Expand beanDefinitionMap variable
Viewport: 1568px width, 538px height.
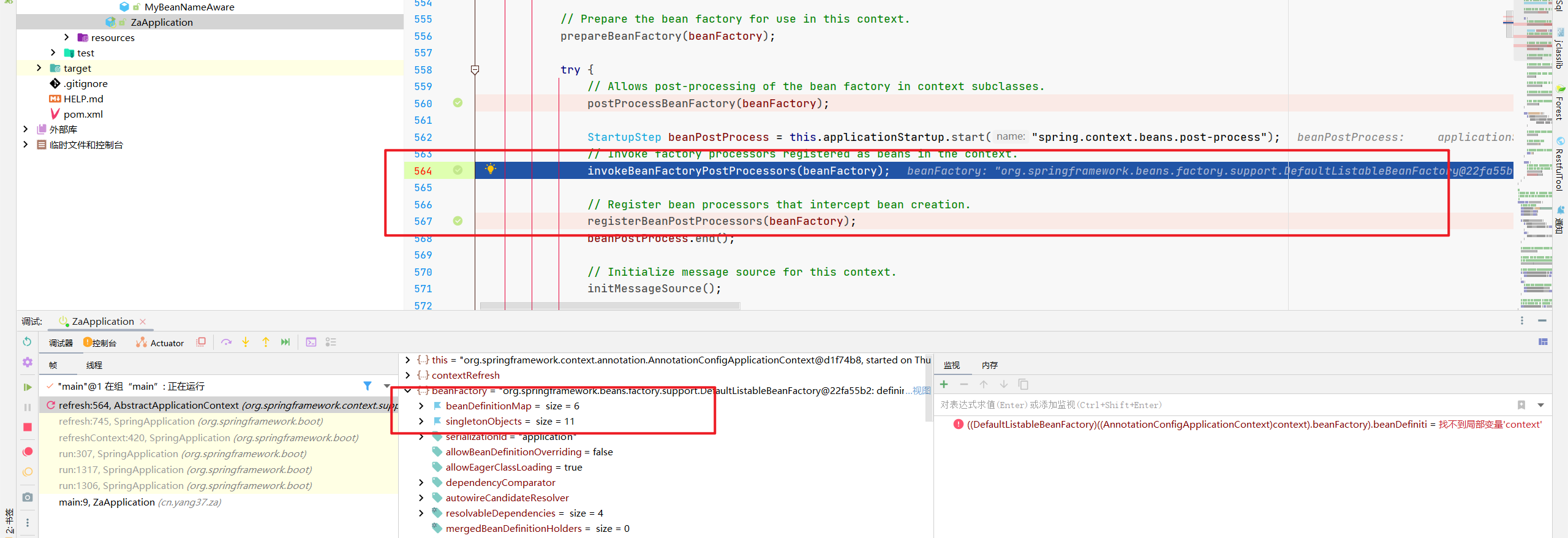[x=421, y=406]
